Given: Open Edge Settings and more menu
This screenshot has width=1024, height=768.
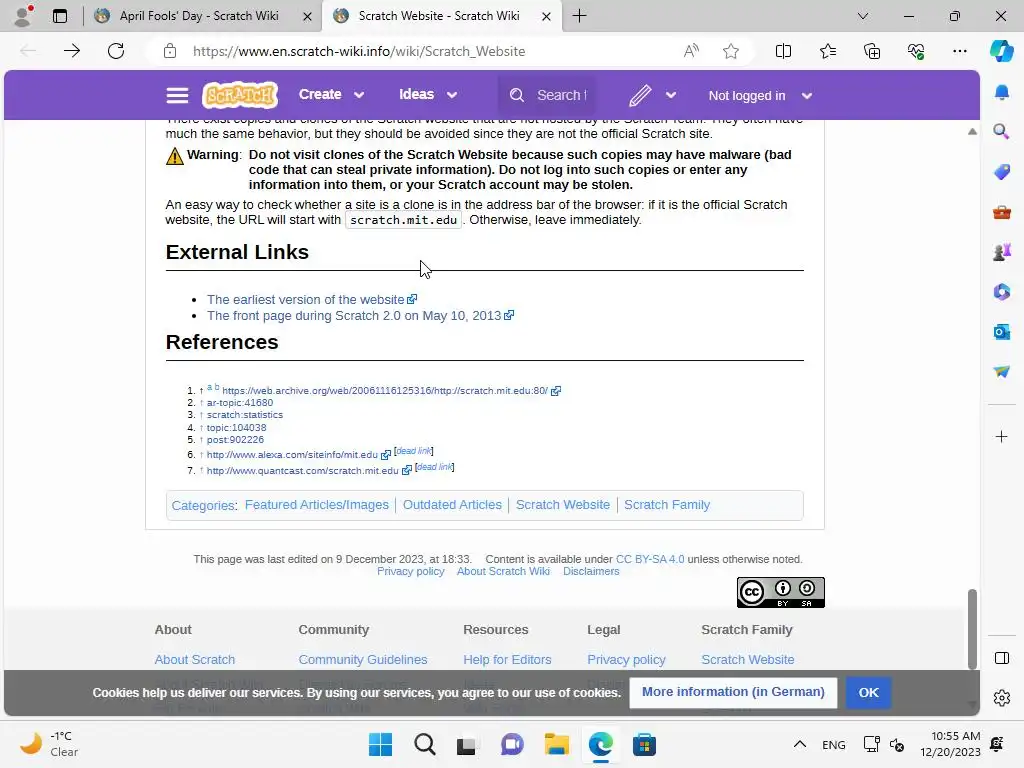Looking at the screenshot, I should tap(959, 51).
